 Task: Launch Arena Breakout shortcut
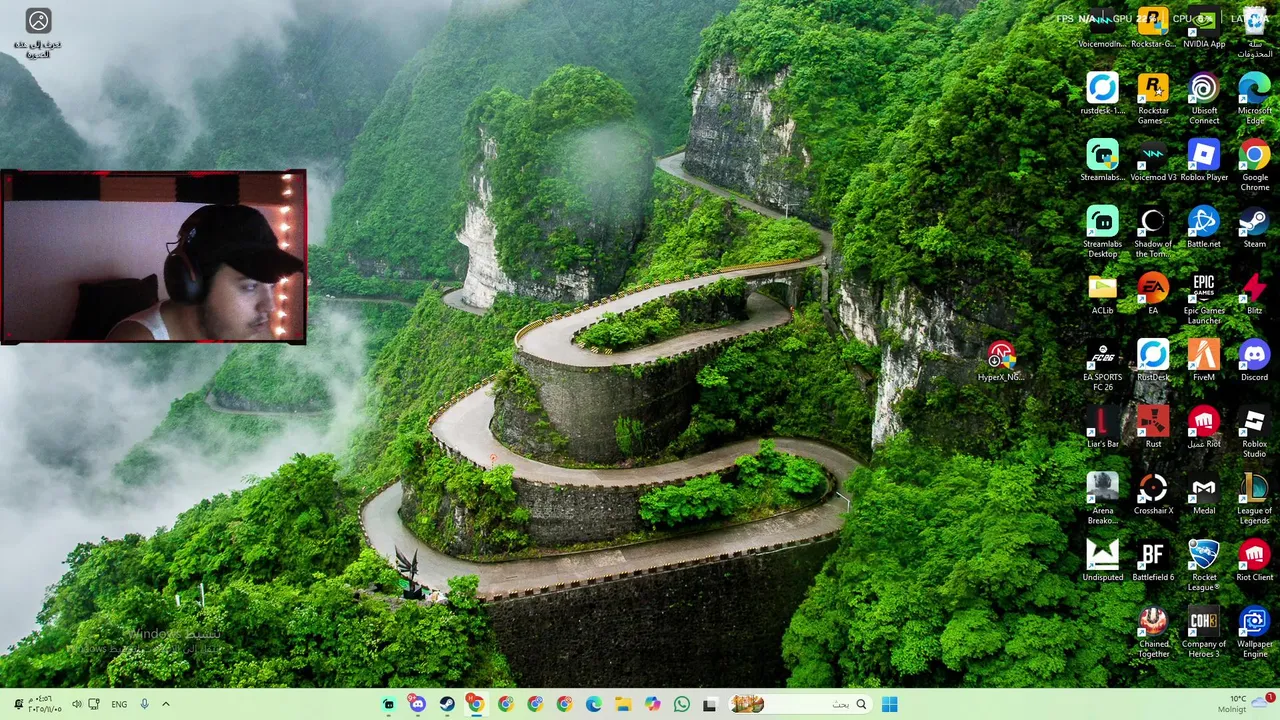[1102, 499]
